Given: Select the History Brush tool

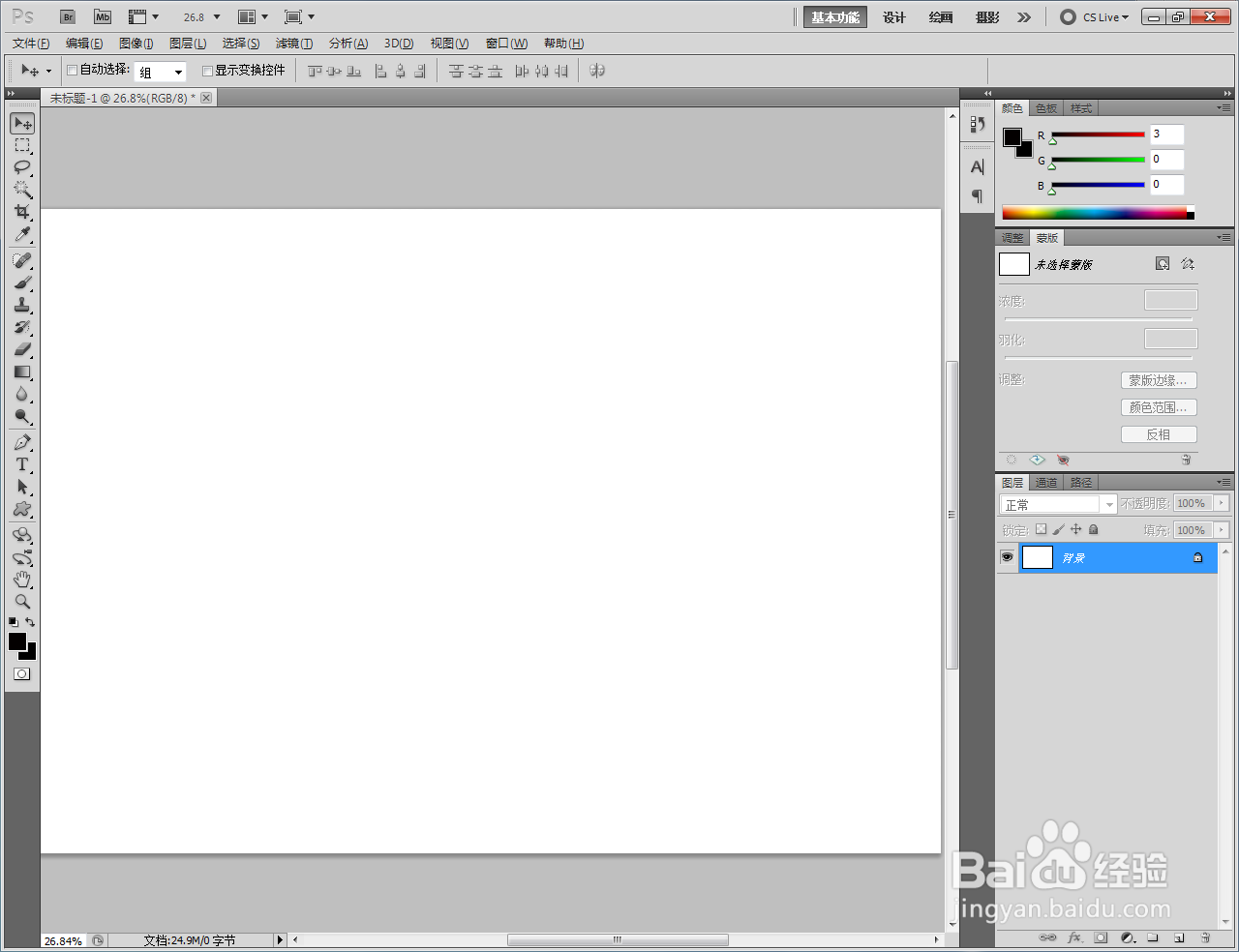Looking at the screenshot, I should click(x=22, y=327).
